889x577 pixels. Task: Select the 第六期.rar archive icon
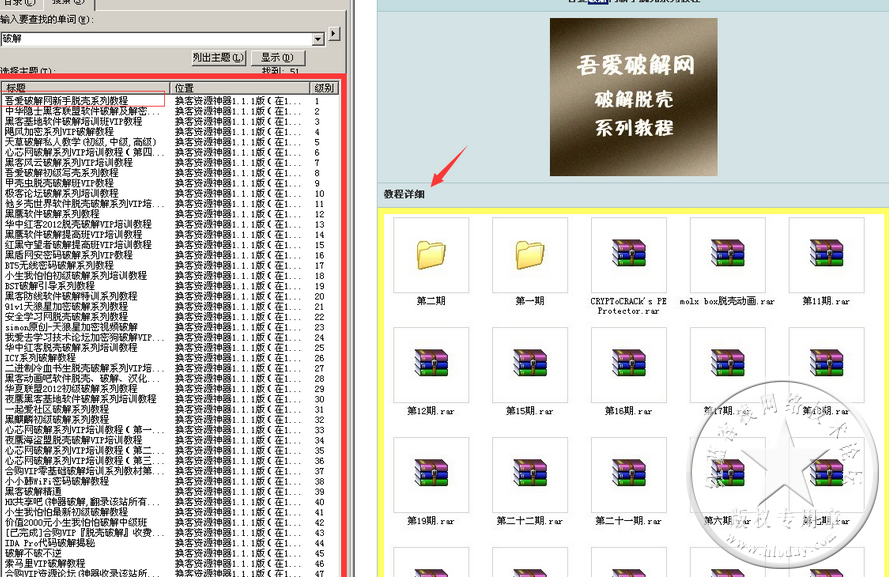(x=727, y=475)
